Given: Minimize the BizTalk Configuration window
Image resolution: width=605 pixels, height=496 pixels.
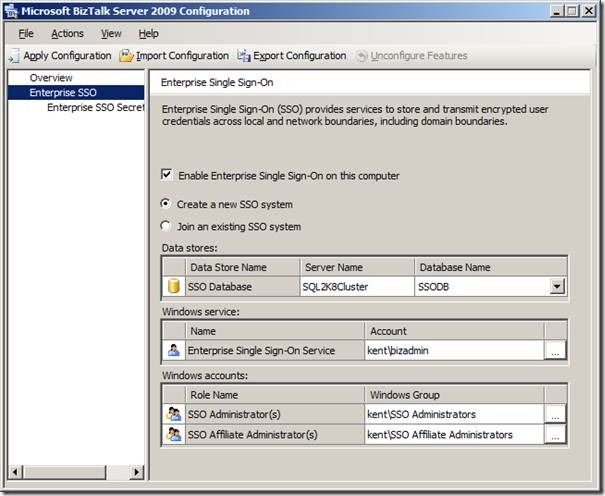Looking at the screenshot, I should pos(556,11).
